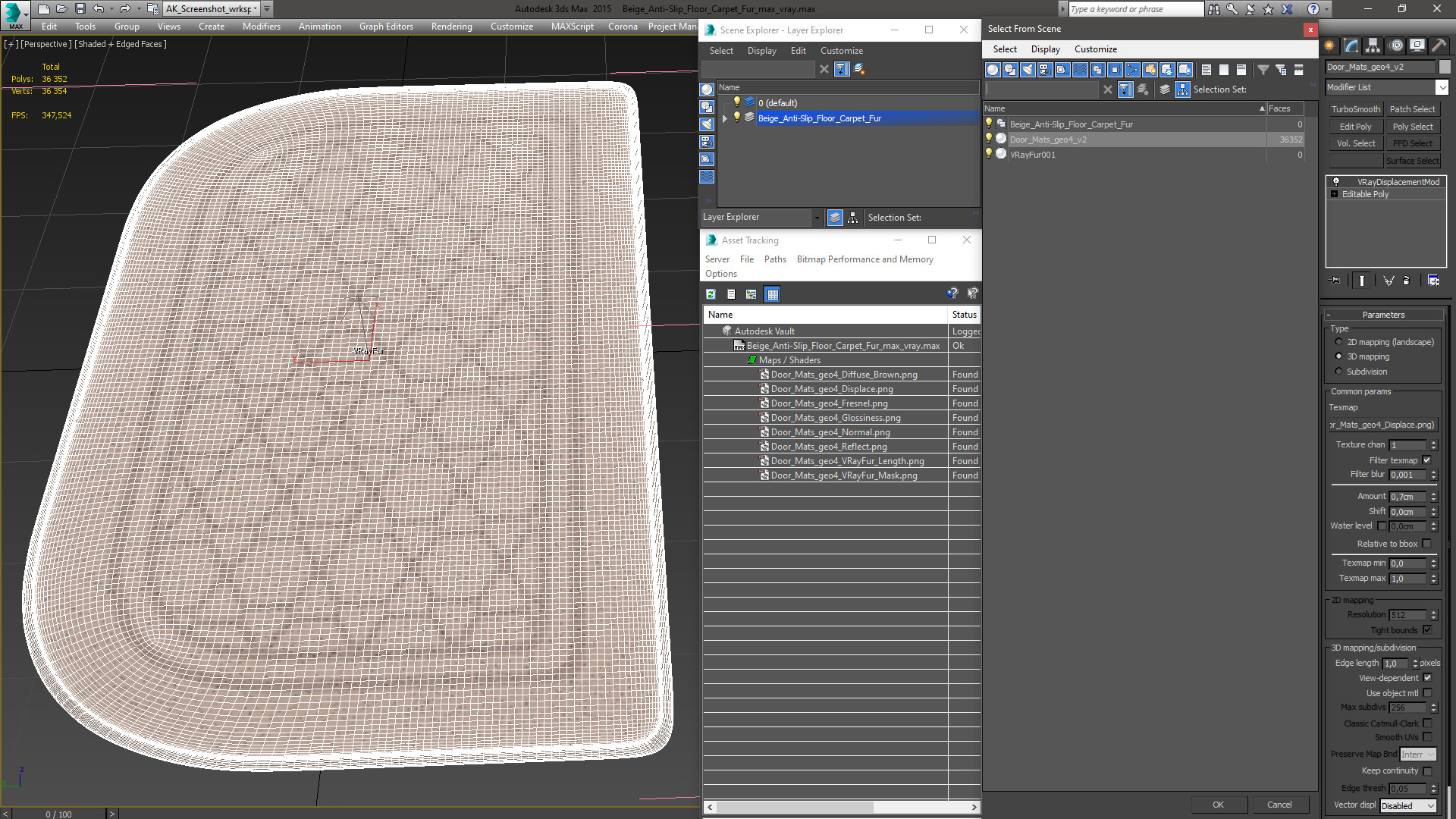This screenshot has width=1456, height=819.
Task: Open the Modifier List dropdown
Action: point(1386,87)
